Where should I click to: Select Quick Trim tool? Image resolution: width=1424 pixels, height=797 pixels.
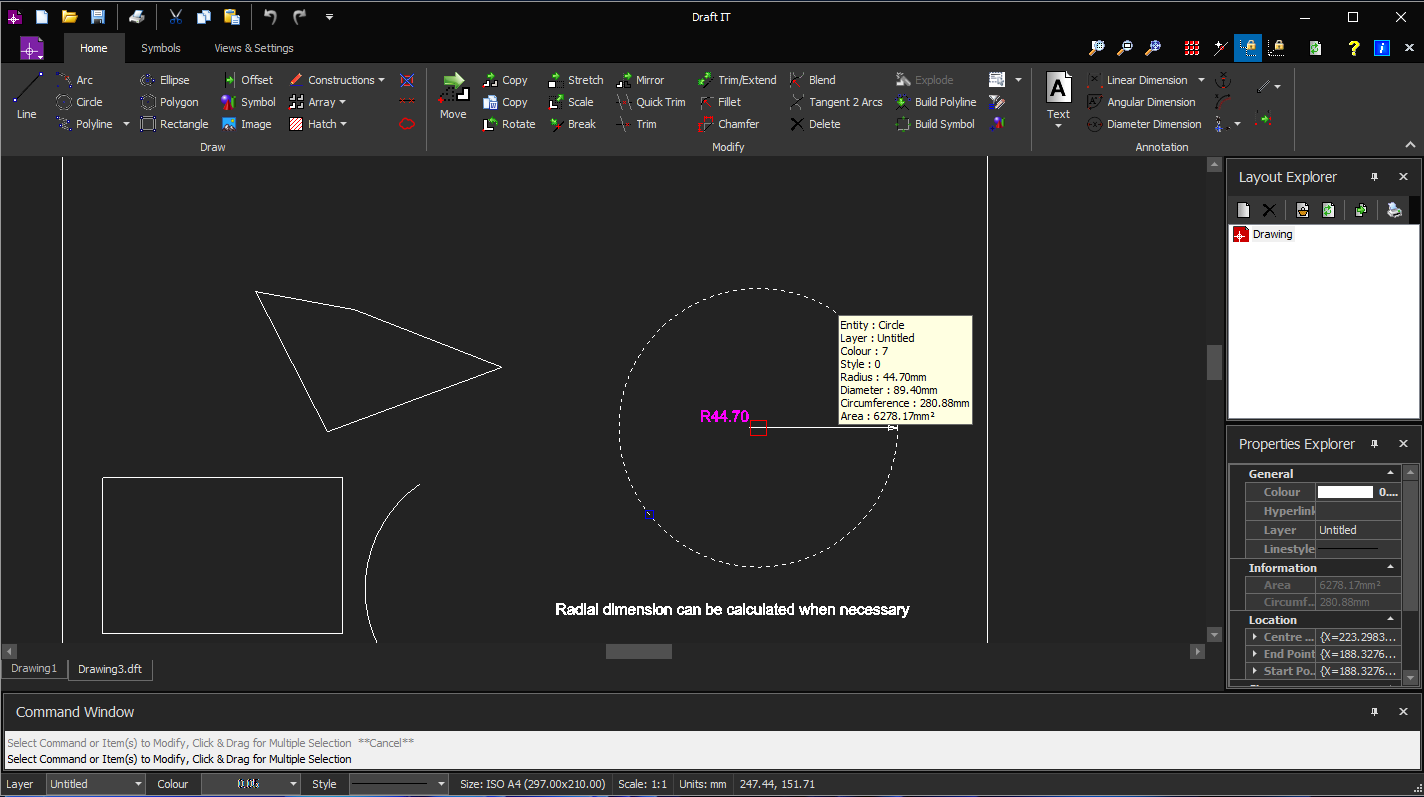point(651,102)
